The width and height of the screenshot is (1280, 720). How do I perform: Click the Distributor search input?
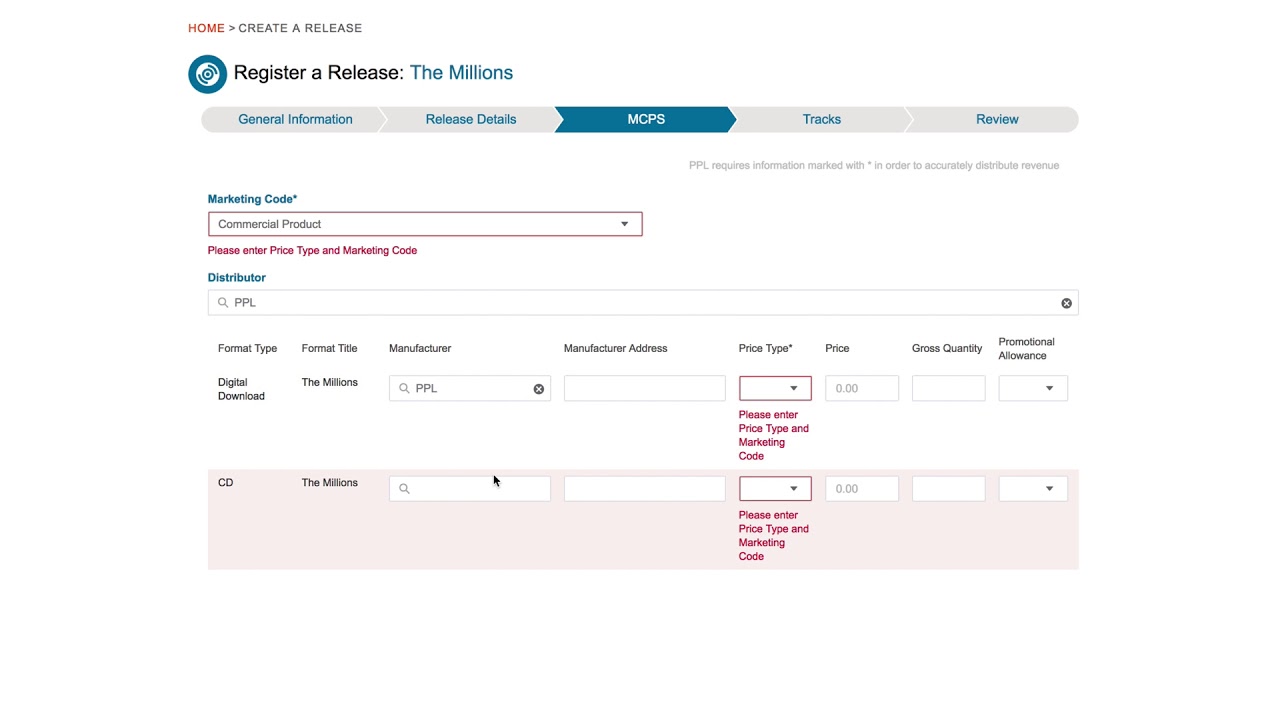[x=643, y=303]
